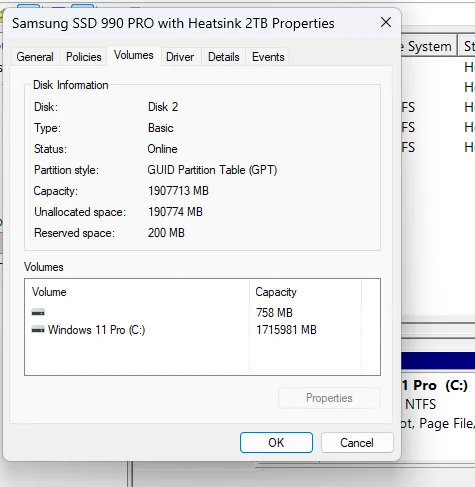Viewport: 475px width, 487px height.
Task: Click the Reserved space label
Action: (74, 233)
